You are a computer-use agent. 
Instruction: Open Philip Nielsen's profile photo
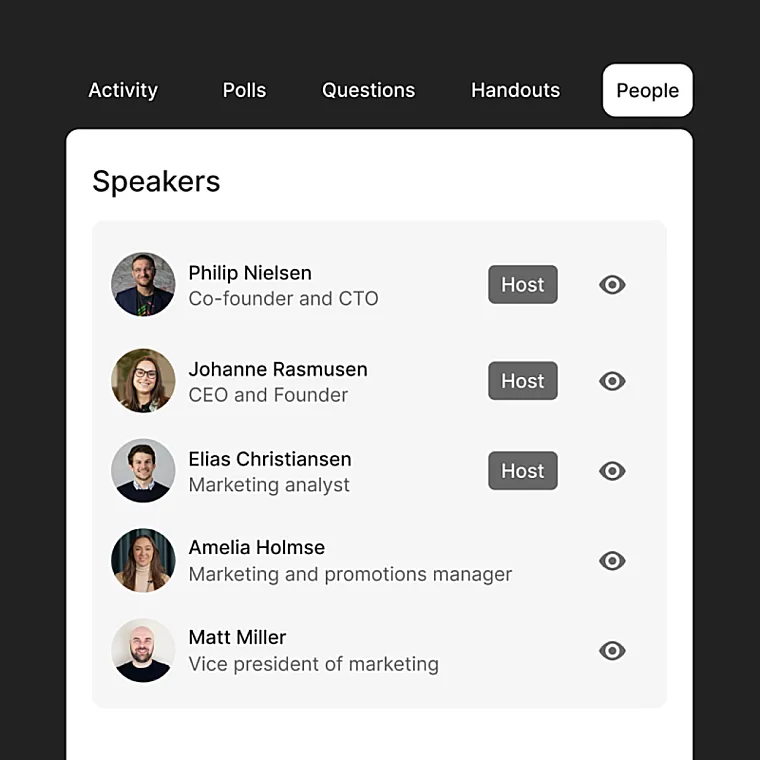[x=143, y=284]
